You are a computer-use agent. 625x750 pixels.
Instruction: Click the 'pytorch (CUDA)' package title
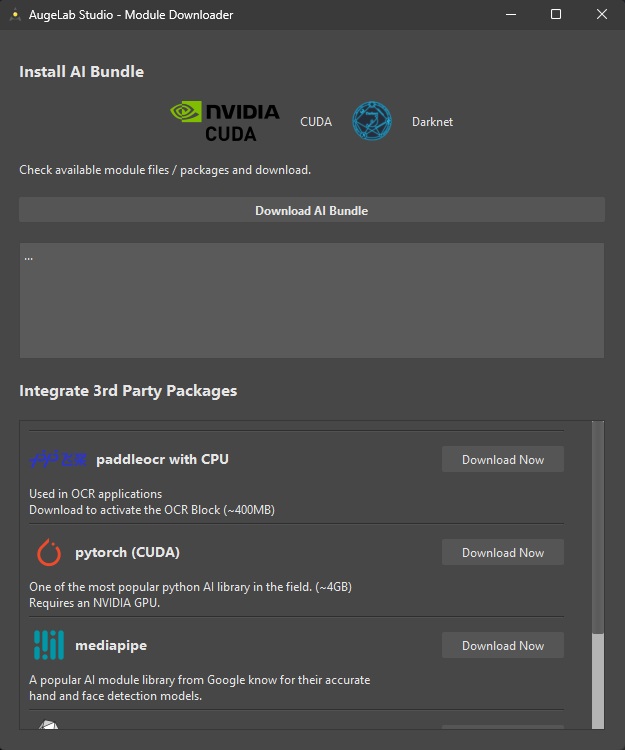point(127,553)
